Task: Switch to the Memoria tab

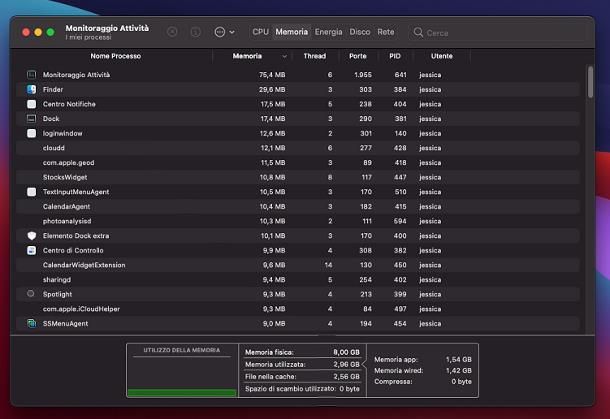Action: point(292,32)
